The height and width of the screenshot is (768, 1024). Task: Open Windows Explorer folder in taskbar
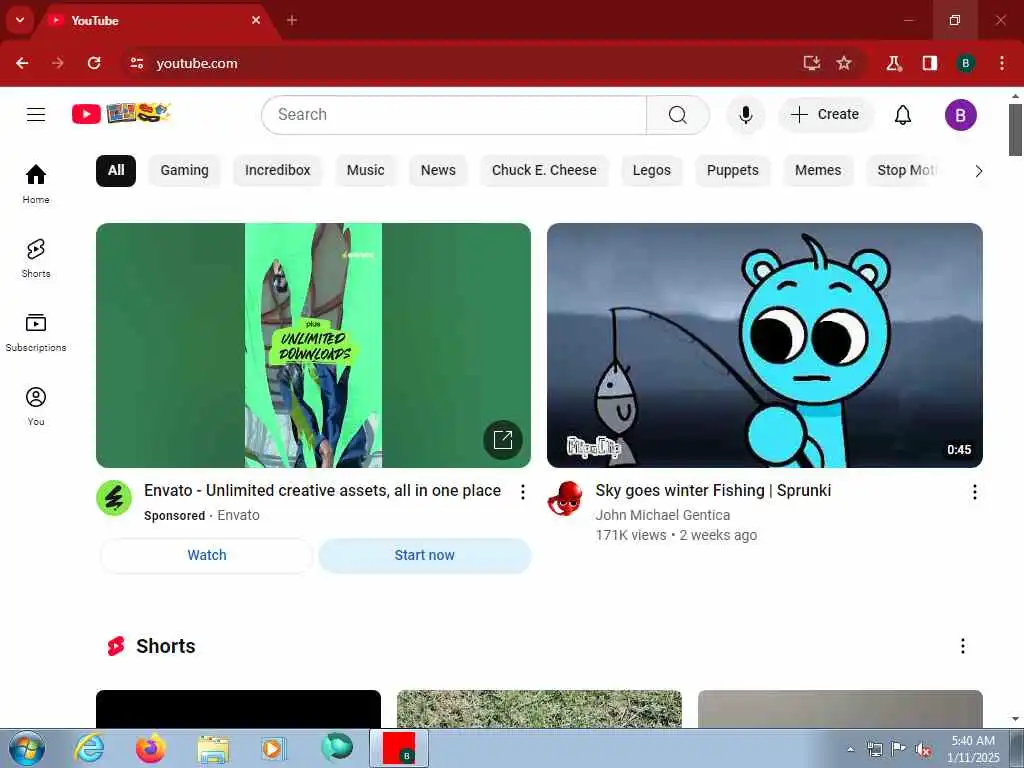213,749
